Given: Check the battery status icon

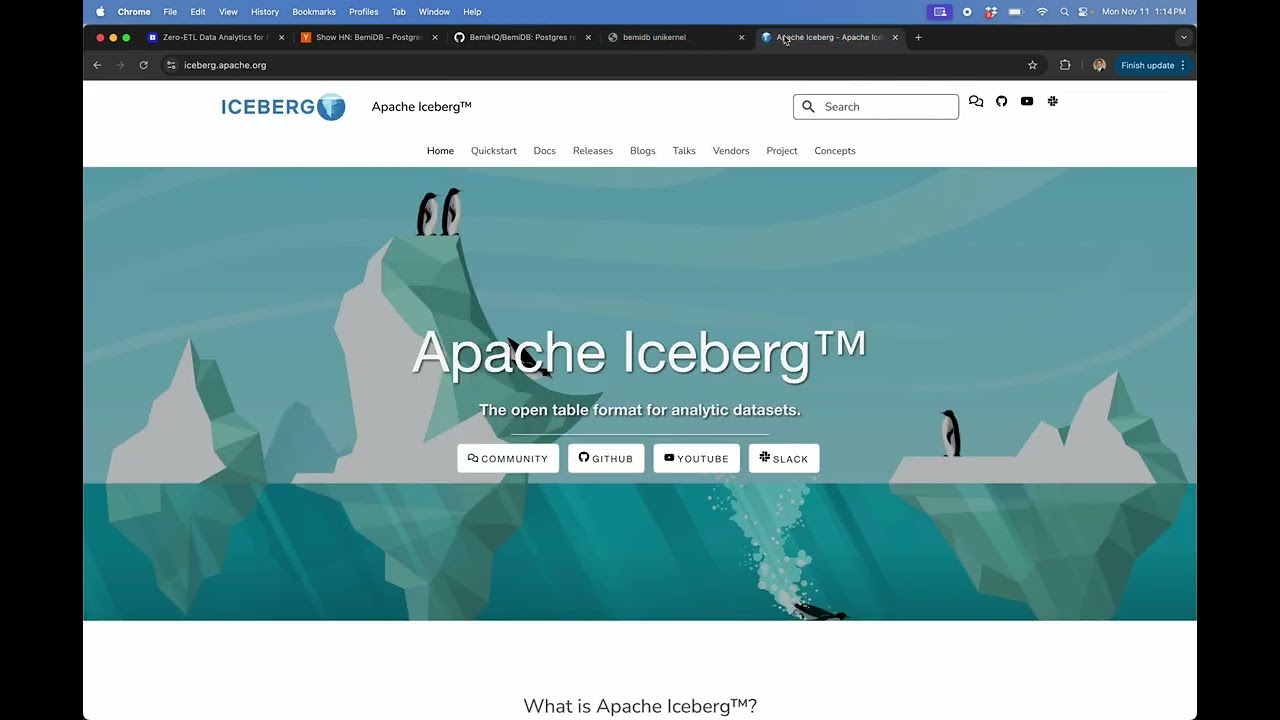Looking at the screenshot, I should point(1016,12).
